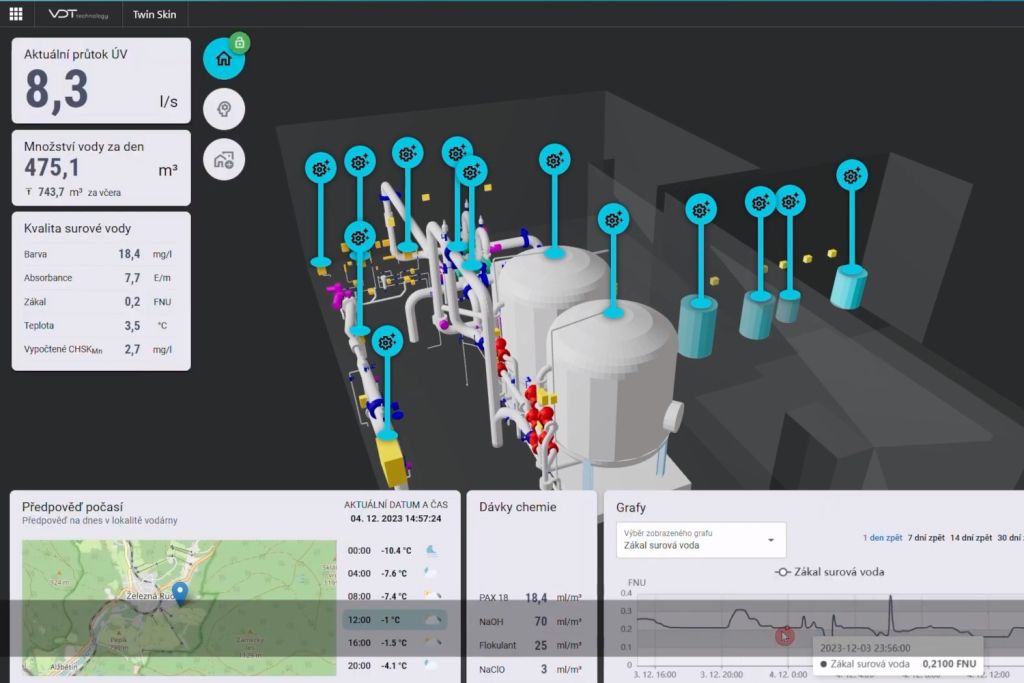Image resolution: width=1024 pixels, height=683 pixels.
Task: Switch graph range to 7 dní zpět
Action: (x=925, y=537)
